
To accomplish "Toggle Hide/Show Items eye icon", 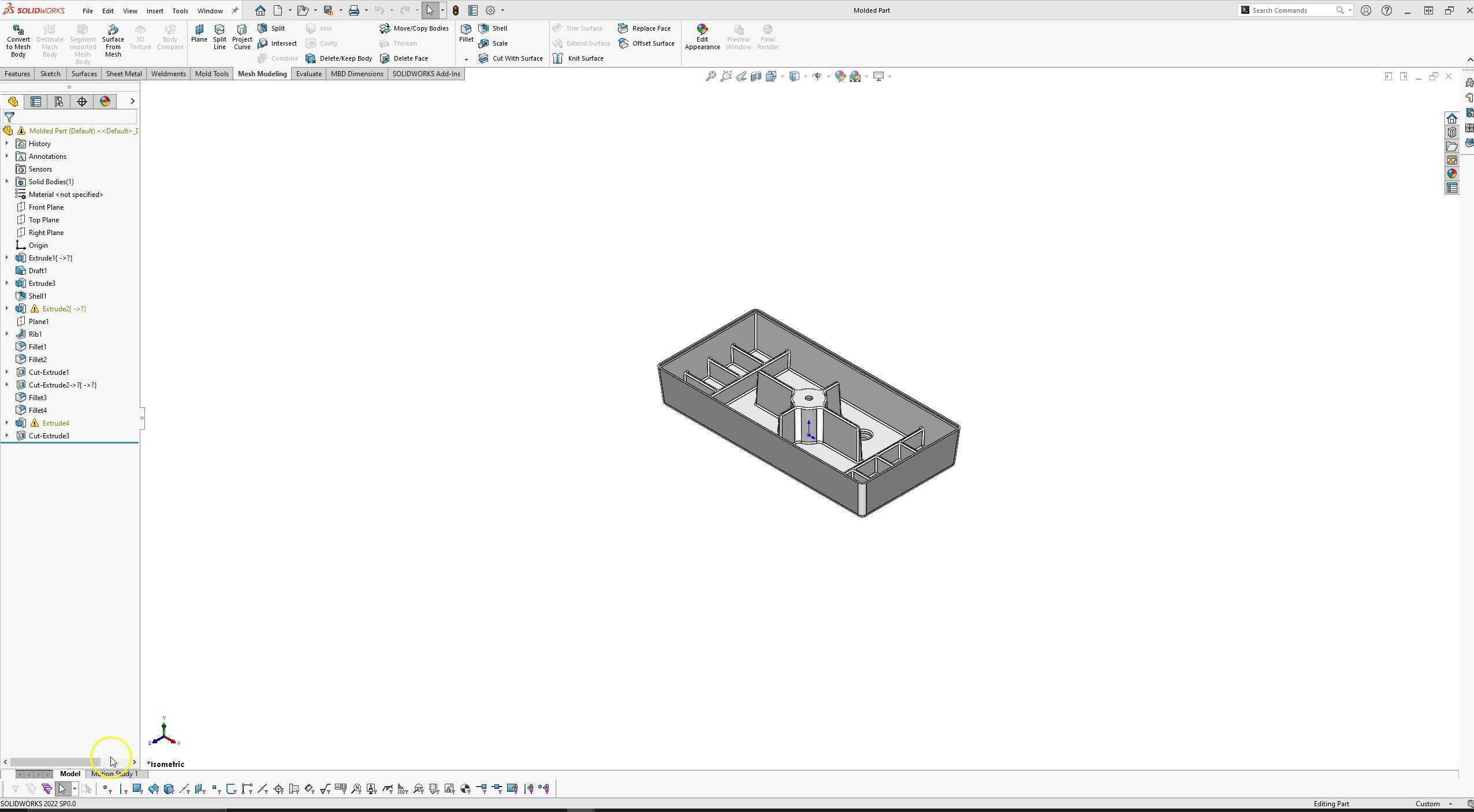I will (x=818, y=76).
